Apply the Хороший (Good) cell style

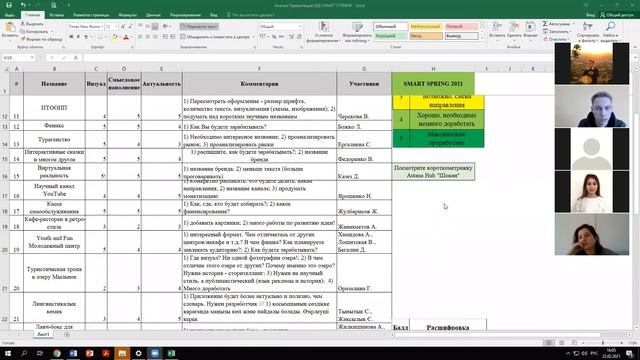coord(390,36)
